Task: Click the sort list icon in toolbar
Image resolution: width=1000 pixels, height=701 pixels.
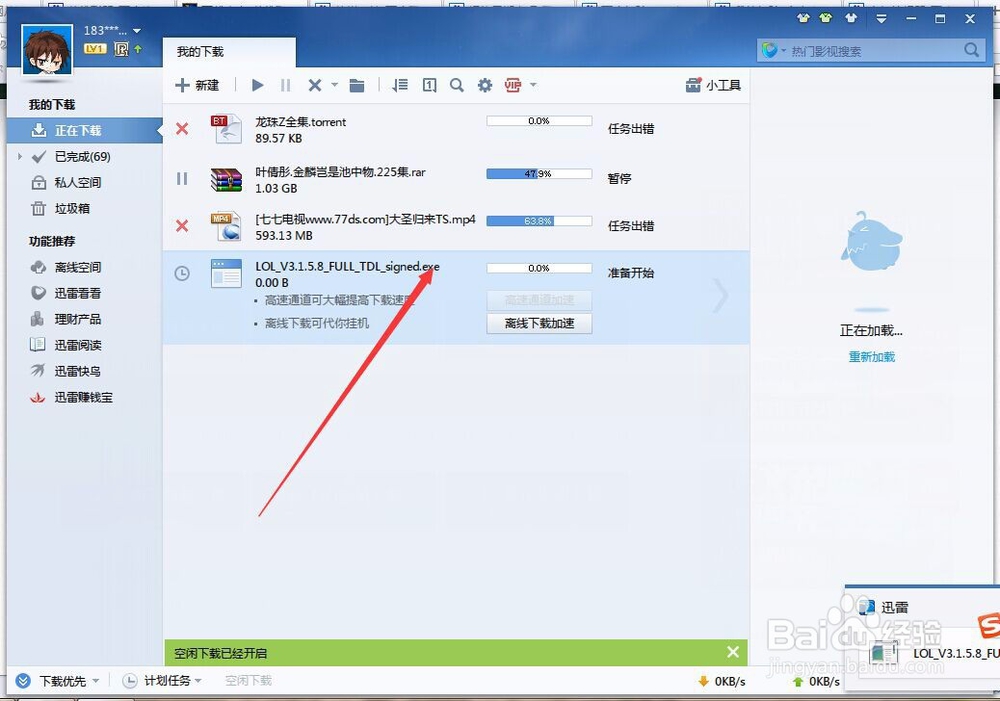Action: 400,85
